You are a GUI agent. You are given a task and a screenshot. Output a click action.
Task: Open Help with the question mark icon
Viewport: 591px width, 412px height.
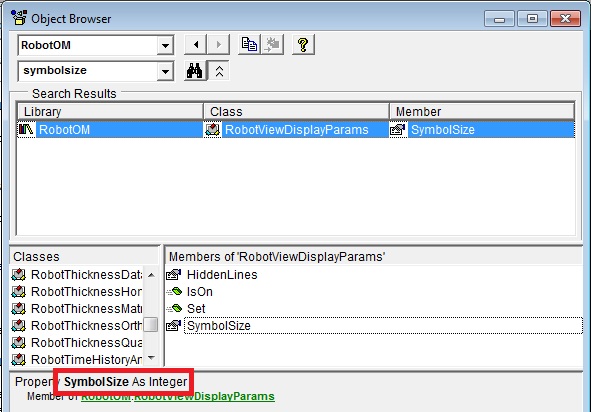[303, 45]
